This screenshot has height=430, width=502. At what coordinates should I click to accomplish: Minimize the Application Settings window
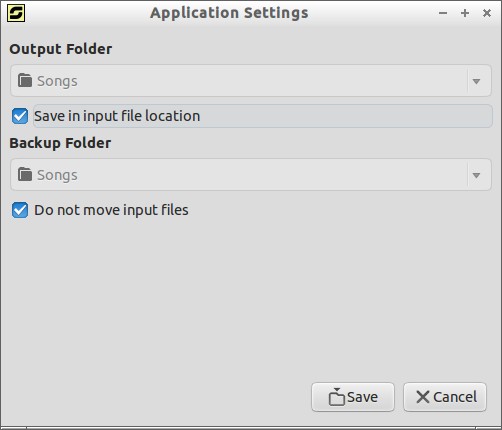coord(443,13)
